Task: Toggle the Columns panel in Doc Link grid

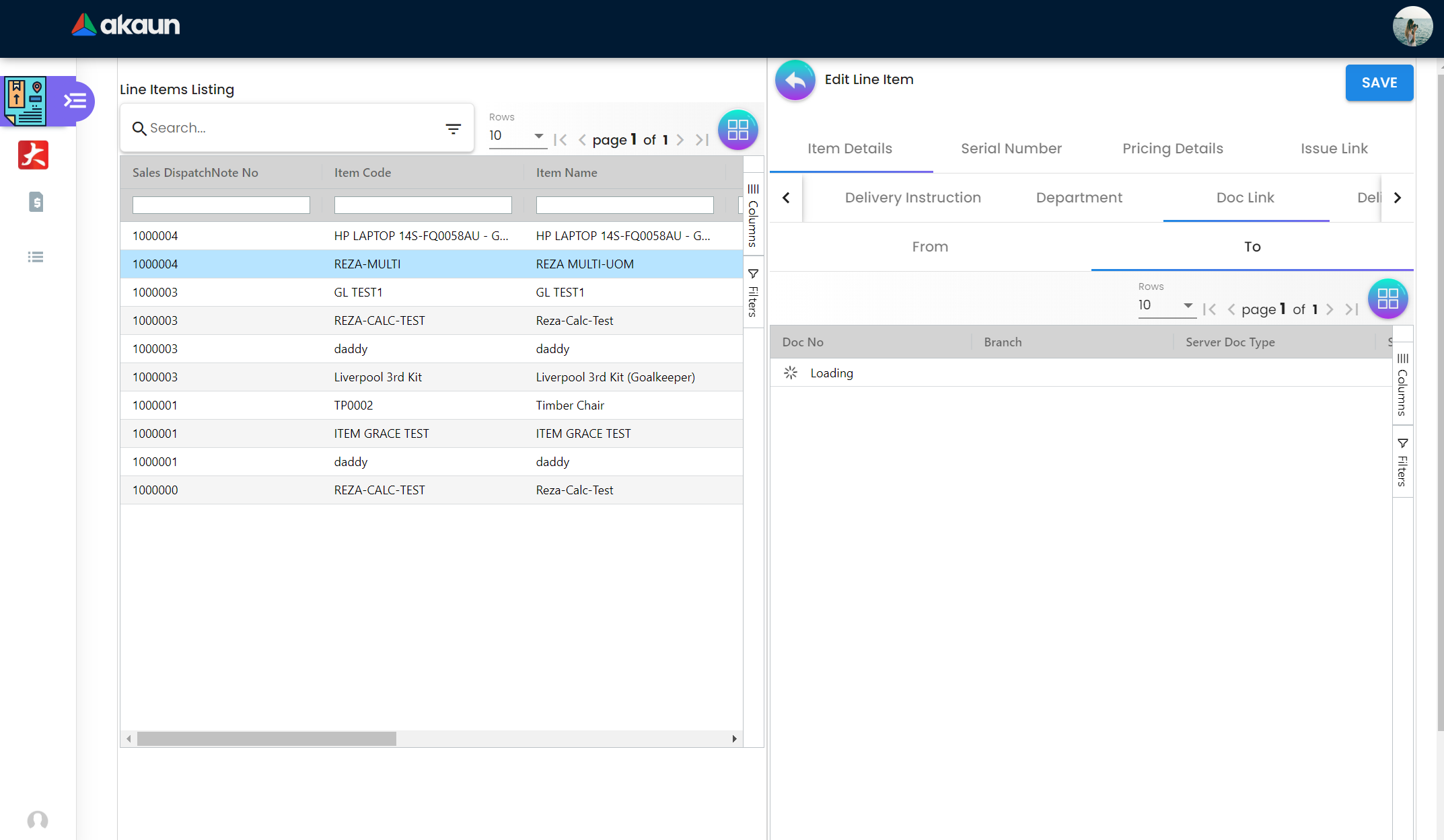Action: pos(1402,385)
